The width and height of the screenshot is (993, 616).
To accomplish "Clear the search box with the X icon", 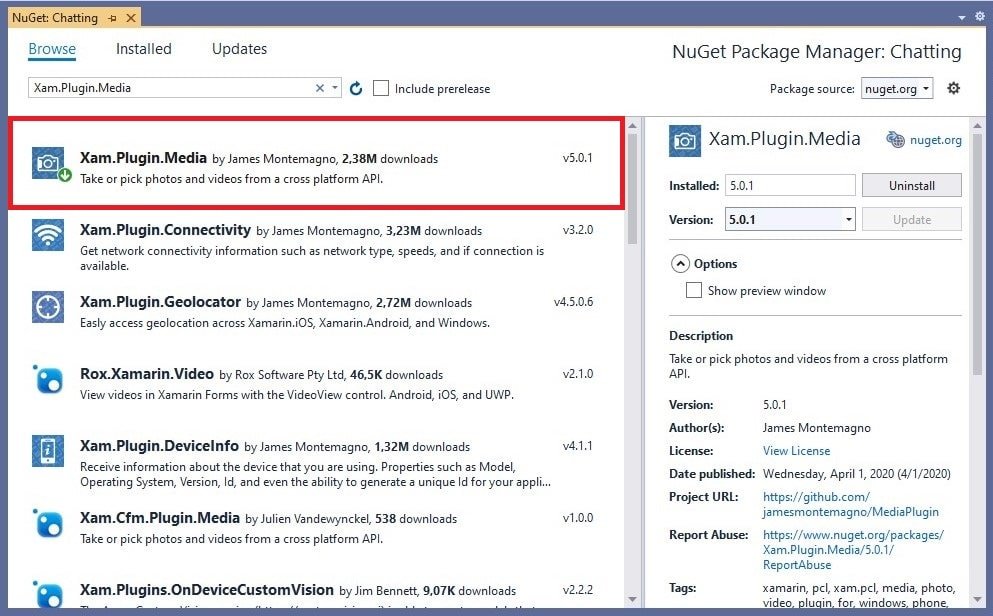I will coord(320,88).
